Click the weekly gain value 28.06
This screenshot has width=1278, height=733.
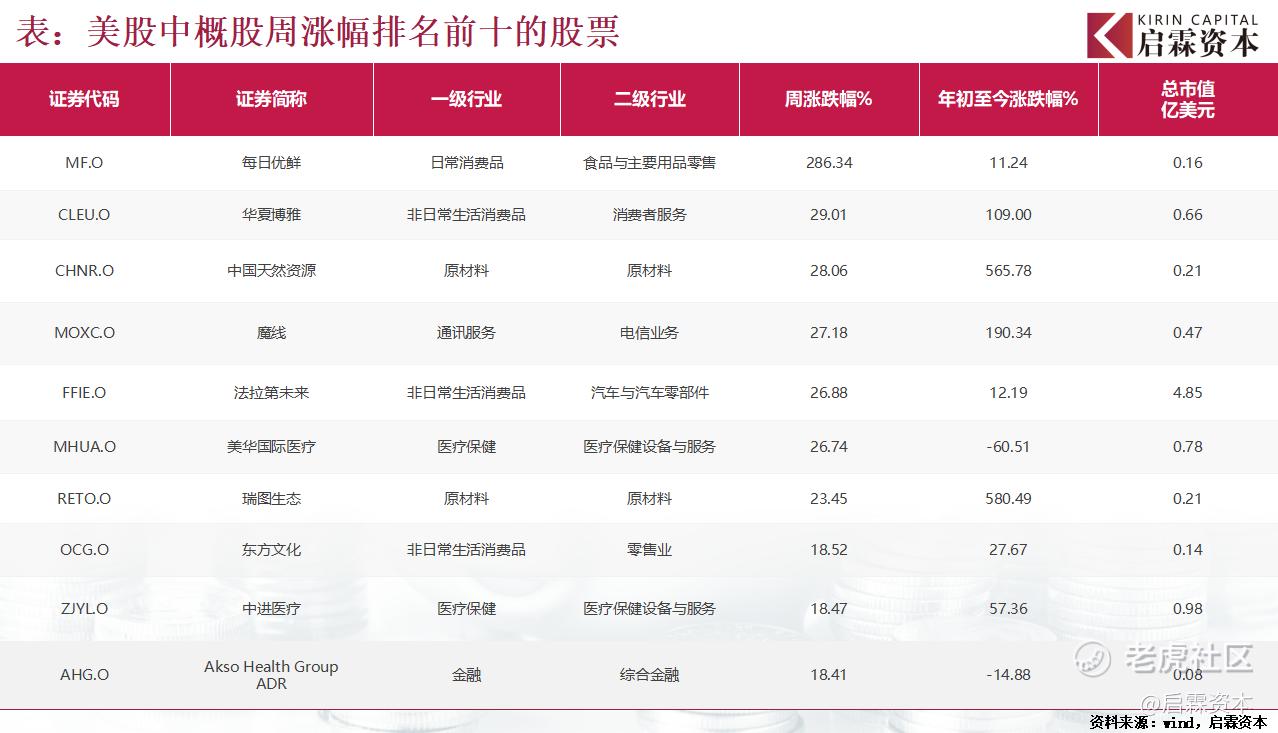pos(829,270)
